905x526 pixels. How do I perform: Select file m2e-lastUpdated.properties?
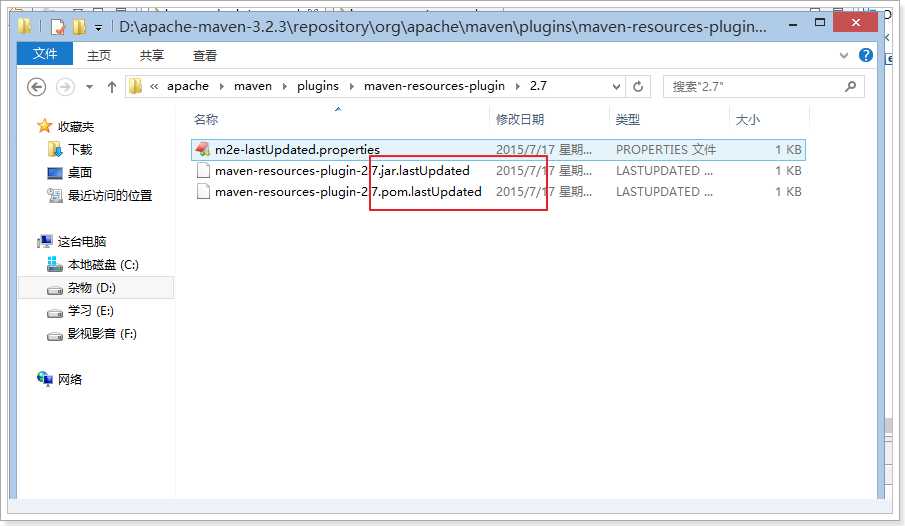297,150
